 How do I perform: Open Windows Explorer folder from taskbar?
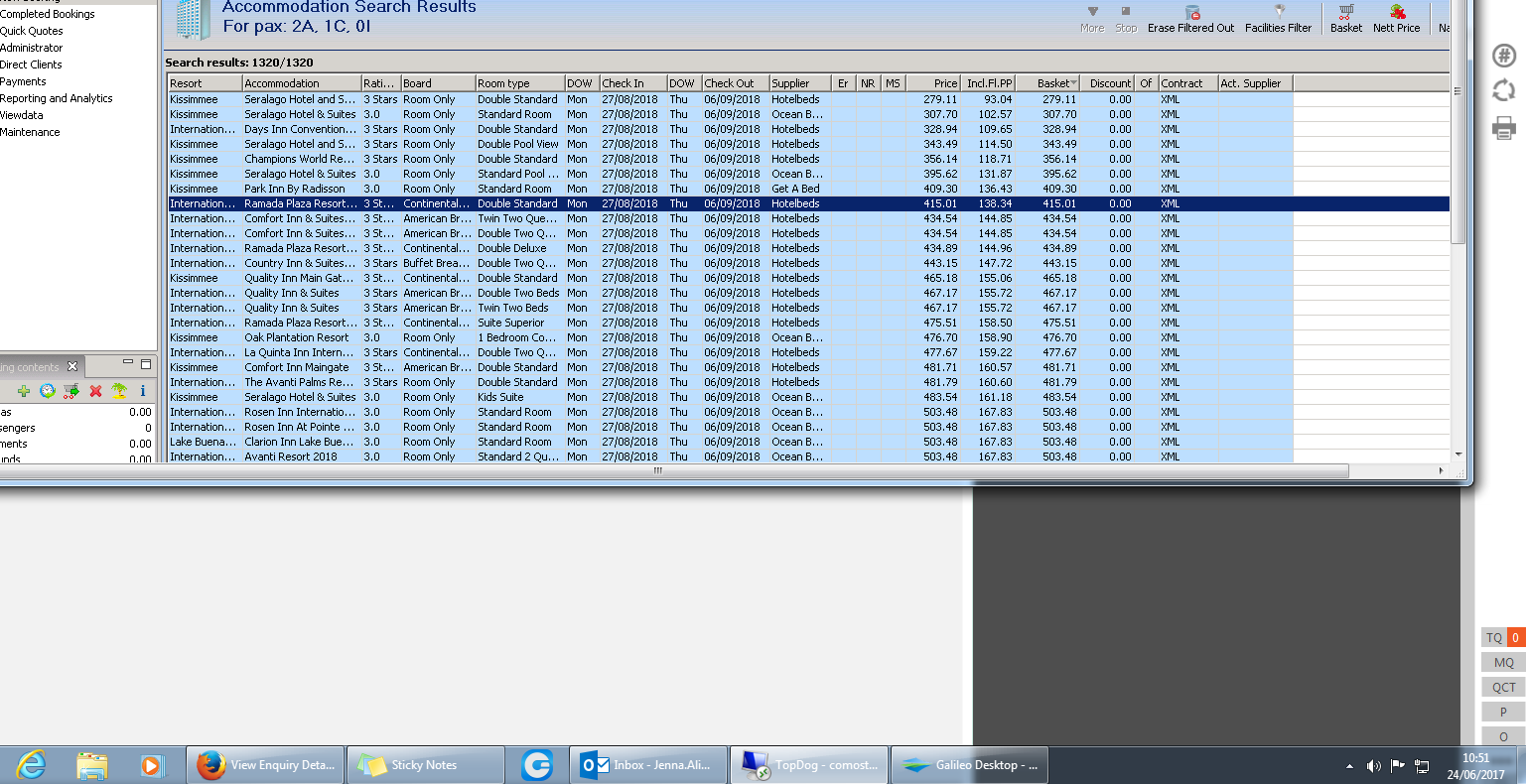92,765
